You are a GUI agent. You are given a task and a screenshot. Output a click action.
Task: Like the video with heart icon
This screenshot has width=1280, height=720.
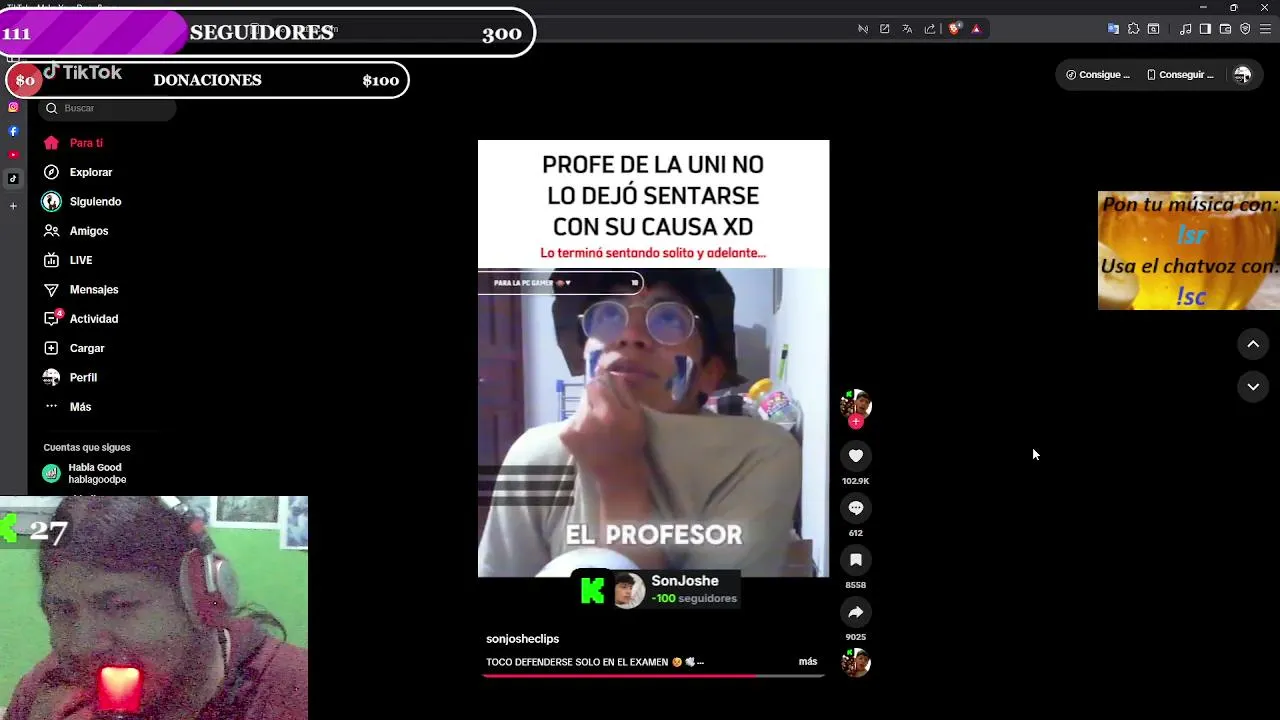856,456
